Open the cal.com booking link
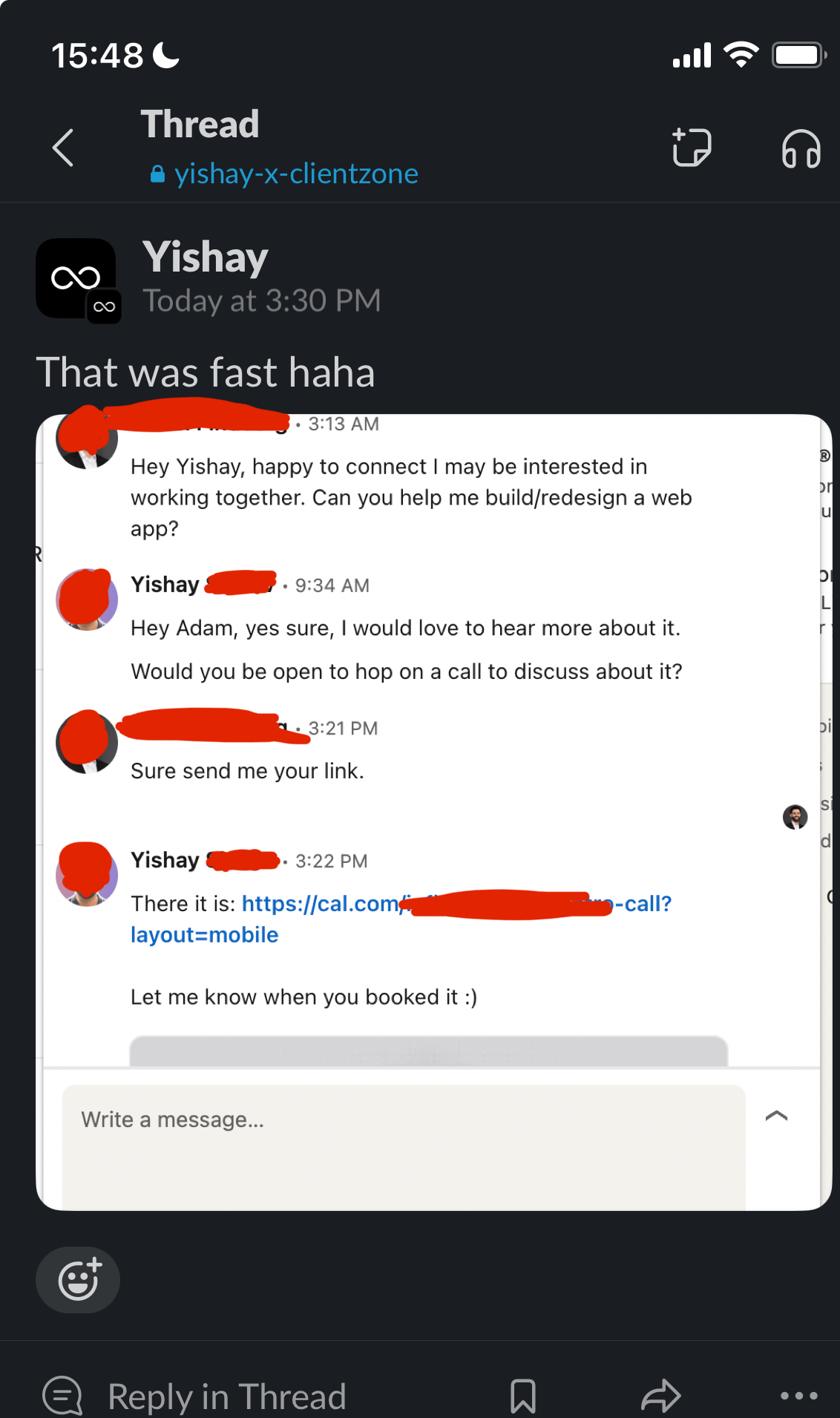840x1418 pixels. (x=319, y=904)
